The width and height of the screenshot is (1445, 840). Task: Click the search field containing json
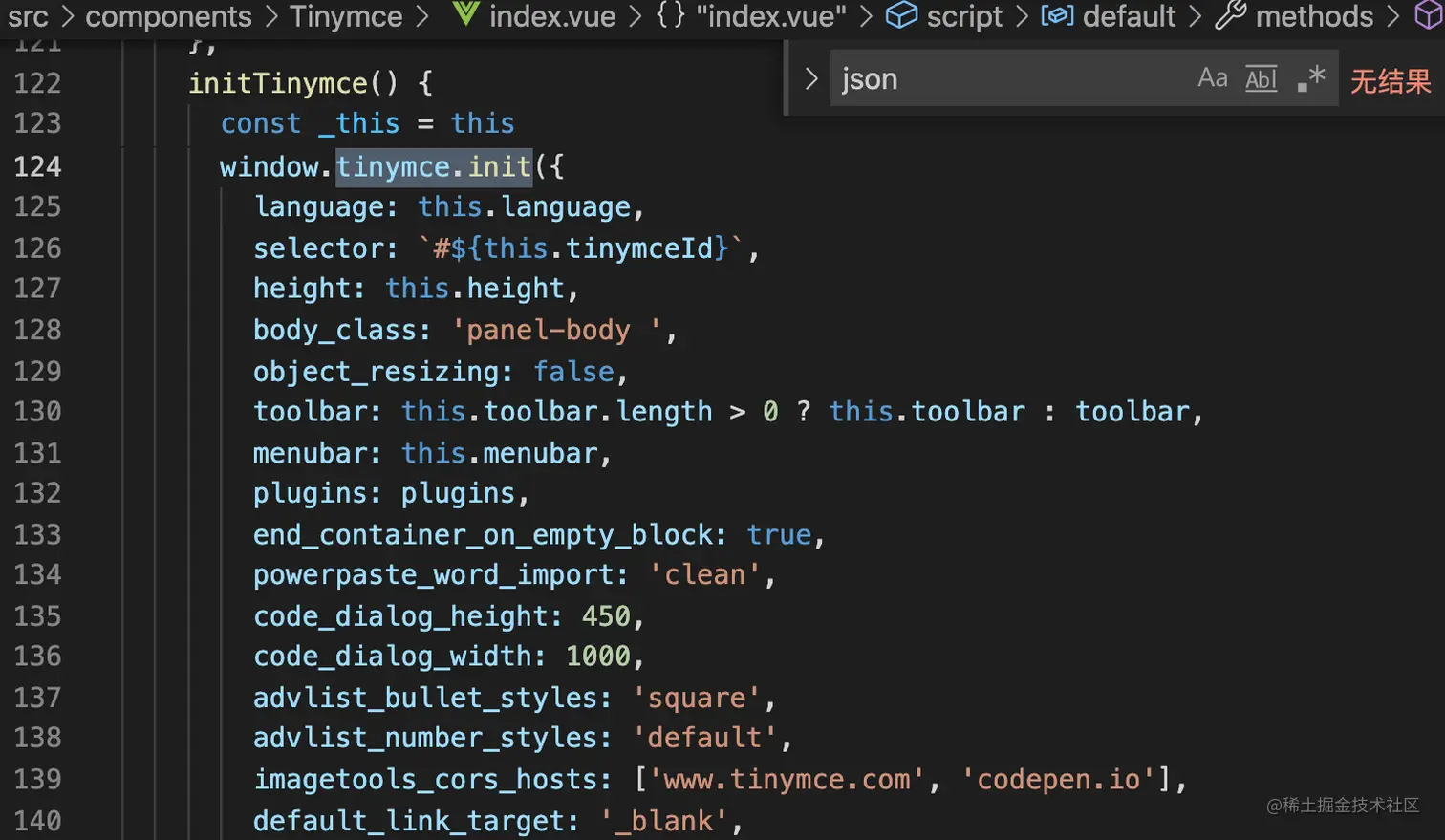tap(1003, 78)
